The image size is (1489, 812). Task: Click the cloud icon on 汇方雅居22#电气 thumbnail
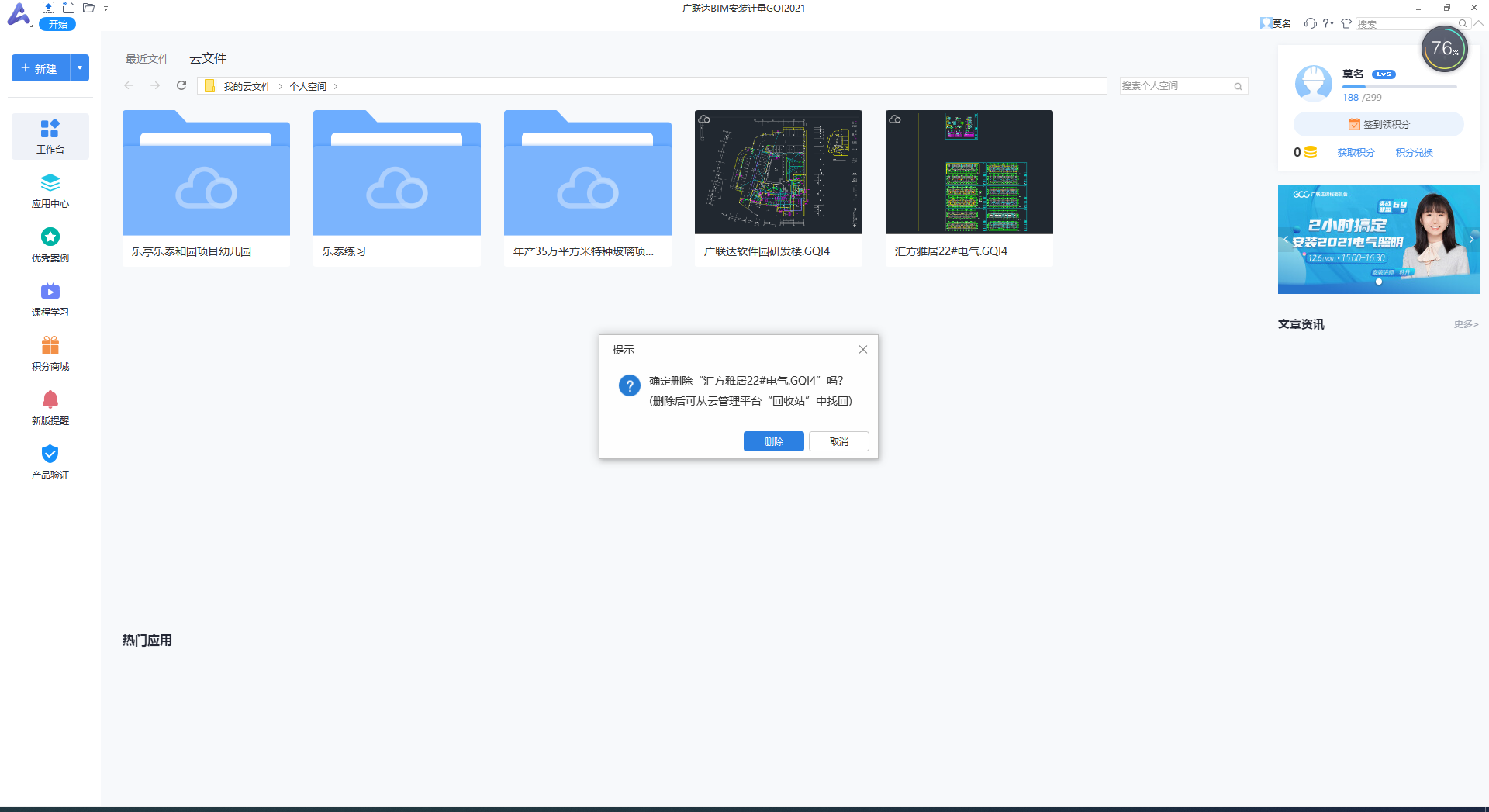[x=895, y=119]
